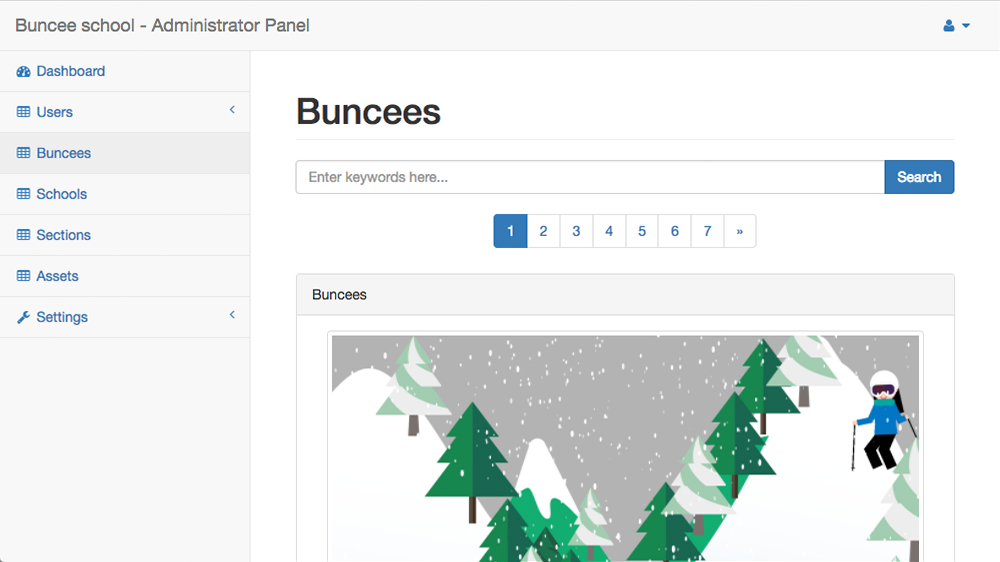Click the Dashboard gauge icon
The width and height of the screenshot is (1000, 562).
point(24,72)
